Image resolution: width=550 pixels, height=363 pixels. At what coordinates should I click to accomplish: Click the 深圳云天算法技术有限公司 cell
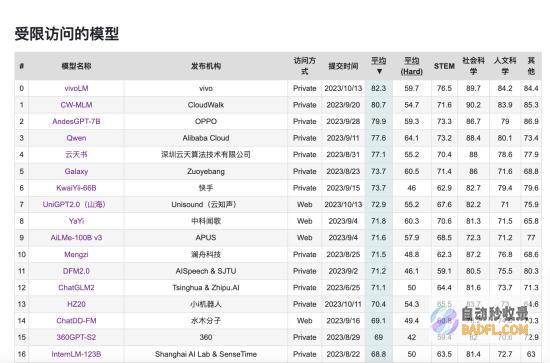(206, 154)
